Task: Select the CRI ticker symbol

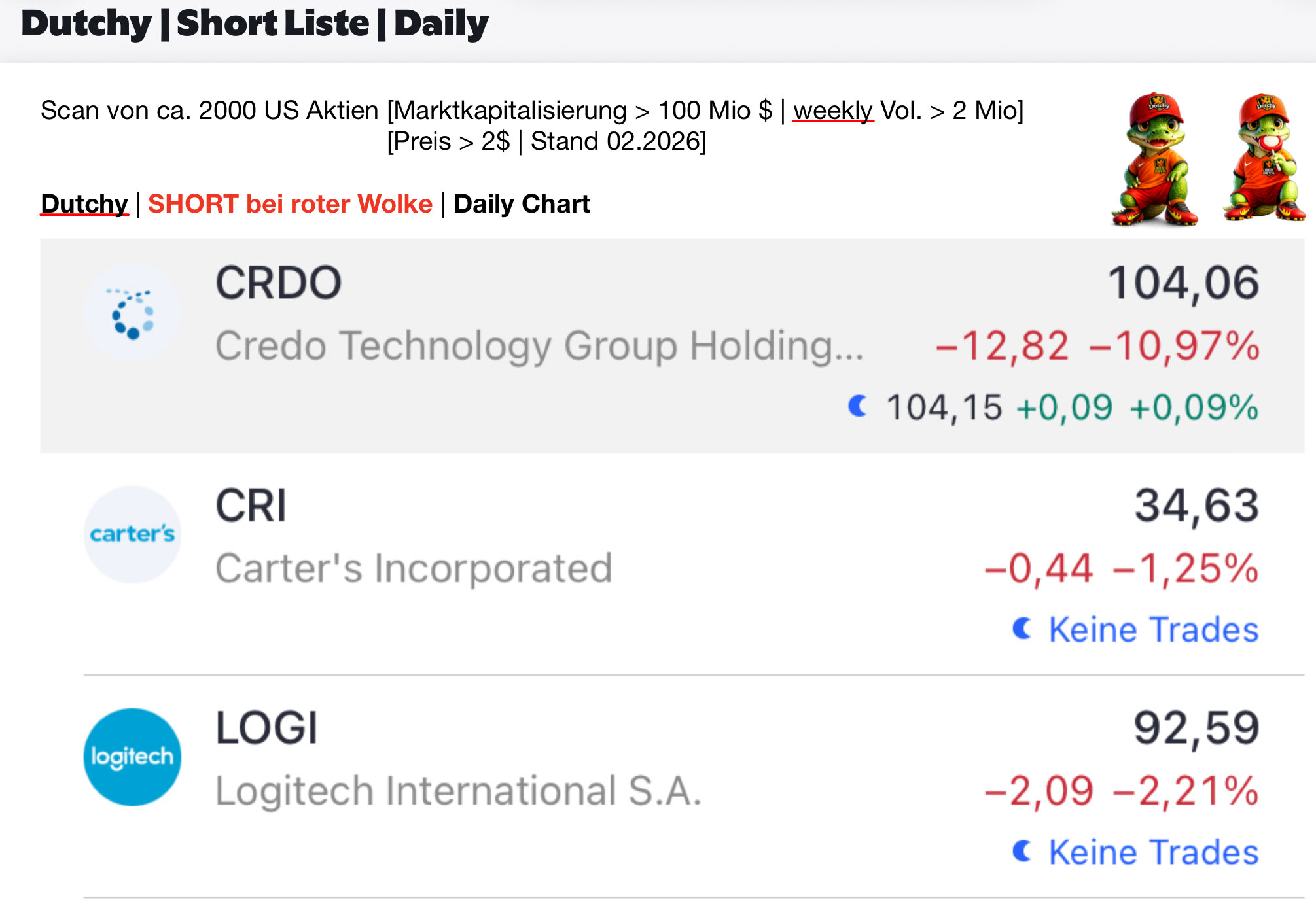Action: coord(251,506)
